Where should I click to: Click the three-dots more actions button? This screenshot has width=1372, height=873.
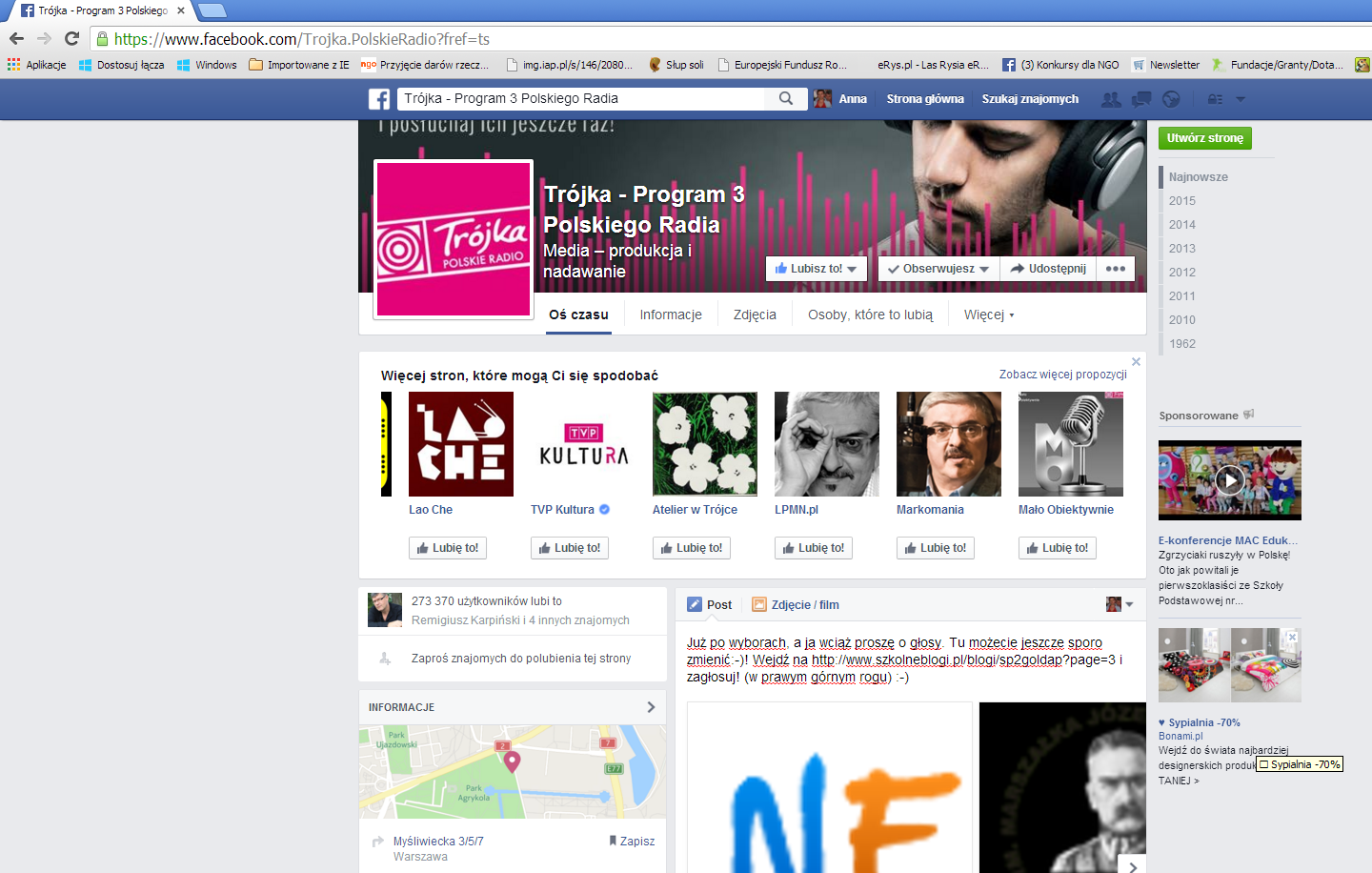point(1116,269)
